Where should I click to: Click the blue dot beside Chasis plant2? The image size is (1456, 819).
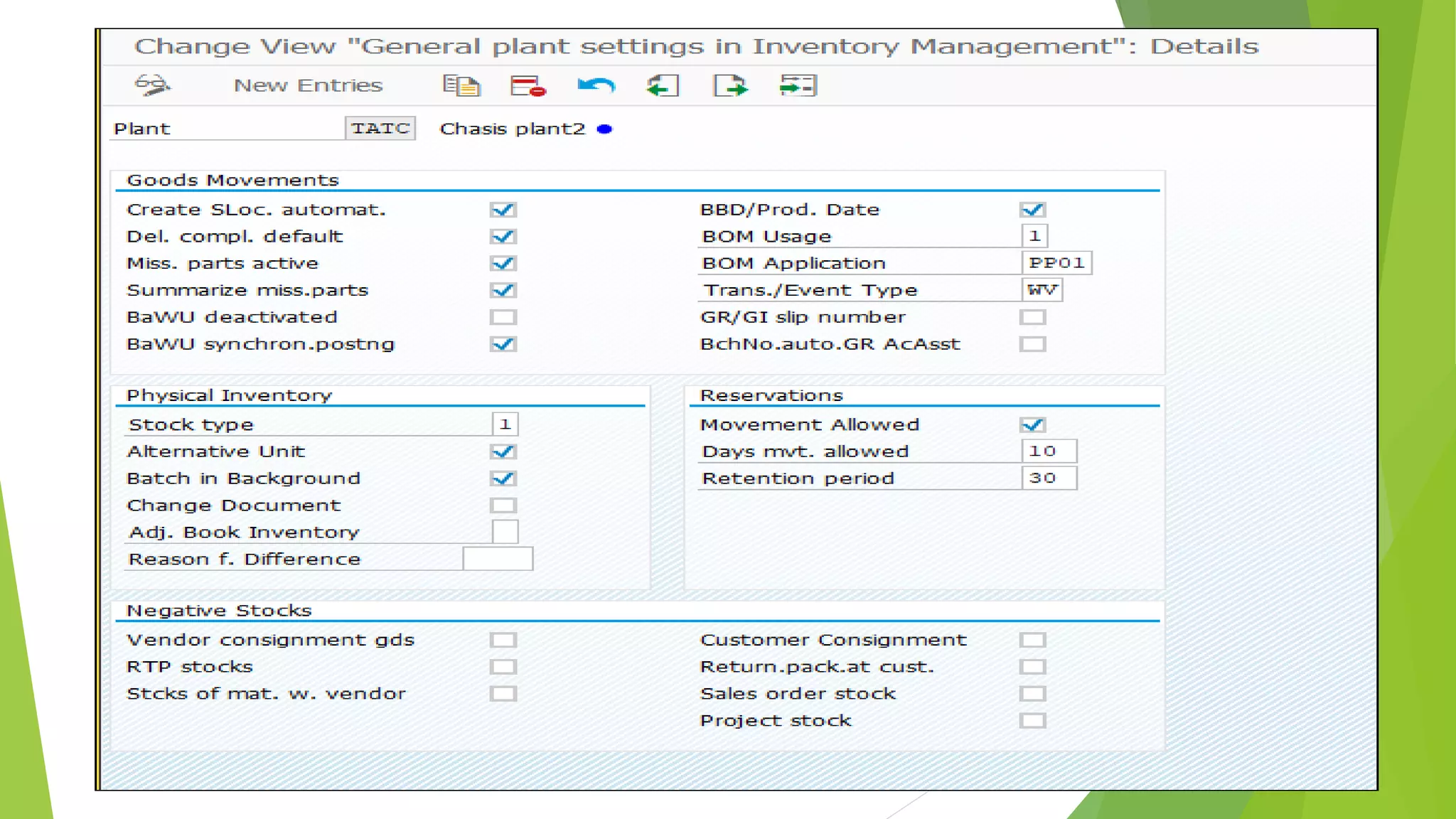click(x=604, y=129)
